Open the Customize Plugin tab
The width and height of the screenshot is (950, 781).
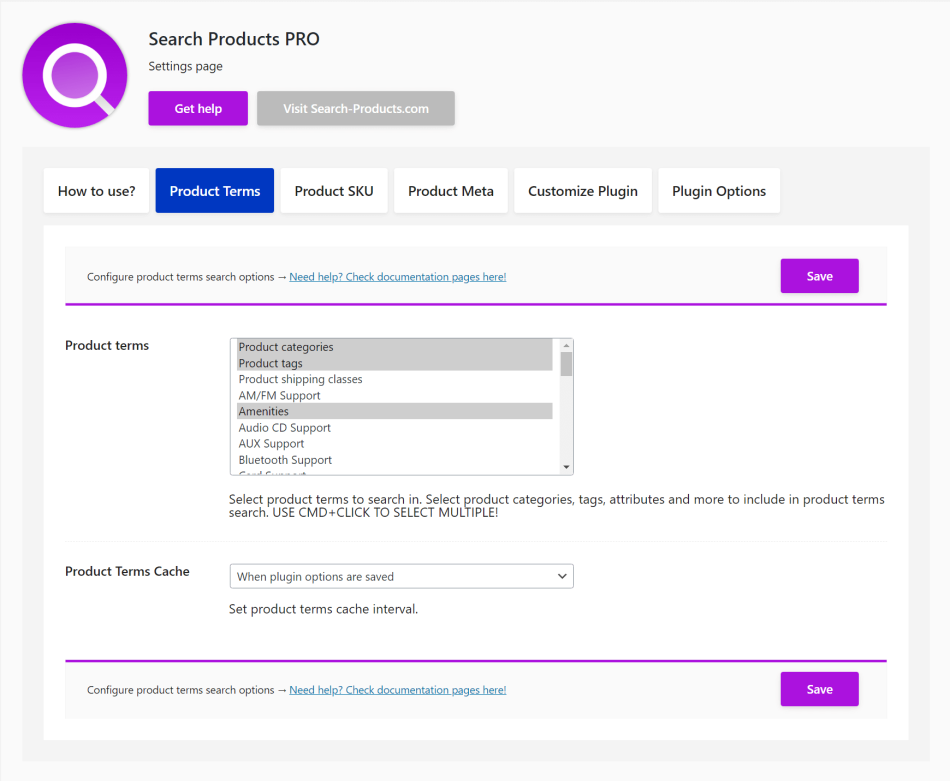(x=583, y=191)
